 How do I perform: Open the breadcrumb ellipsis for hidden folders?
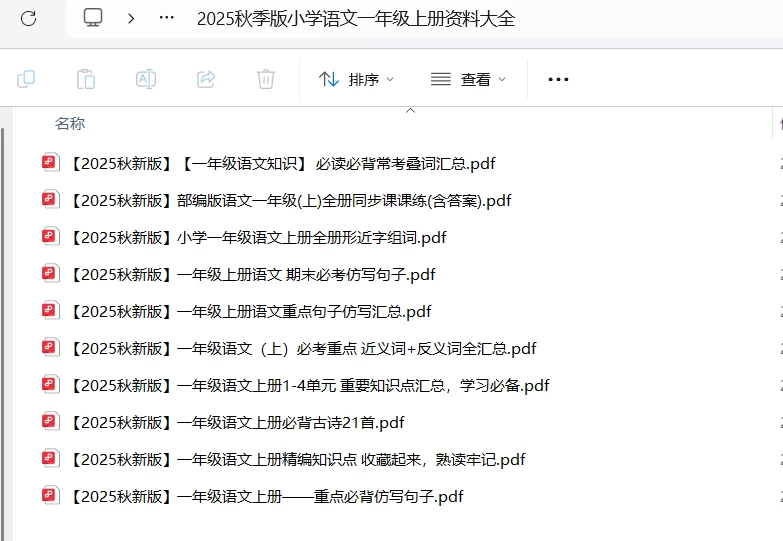click(x=166, y=18)
